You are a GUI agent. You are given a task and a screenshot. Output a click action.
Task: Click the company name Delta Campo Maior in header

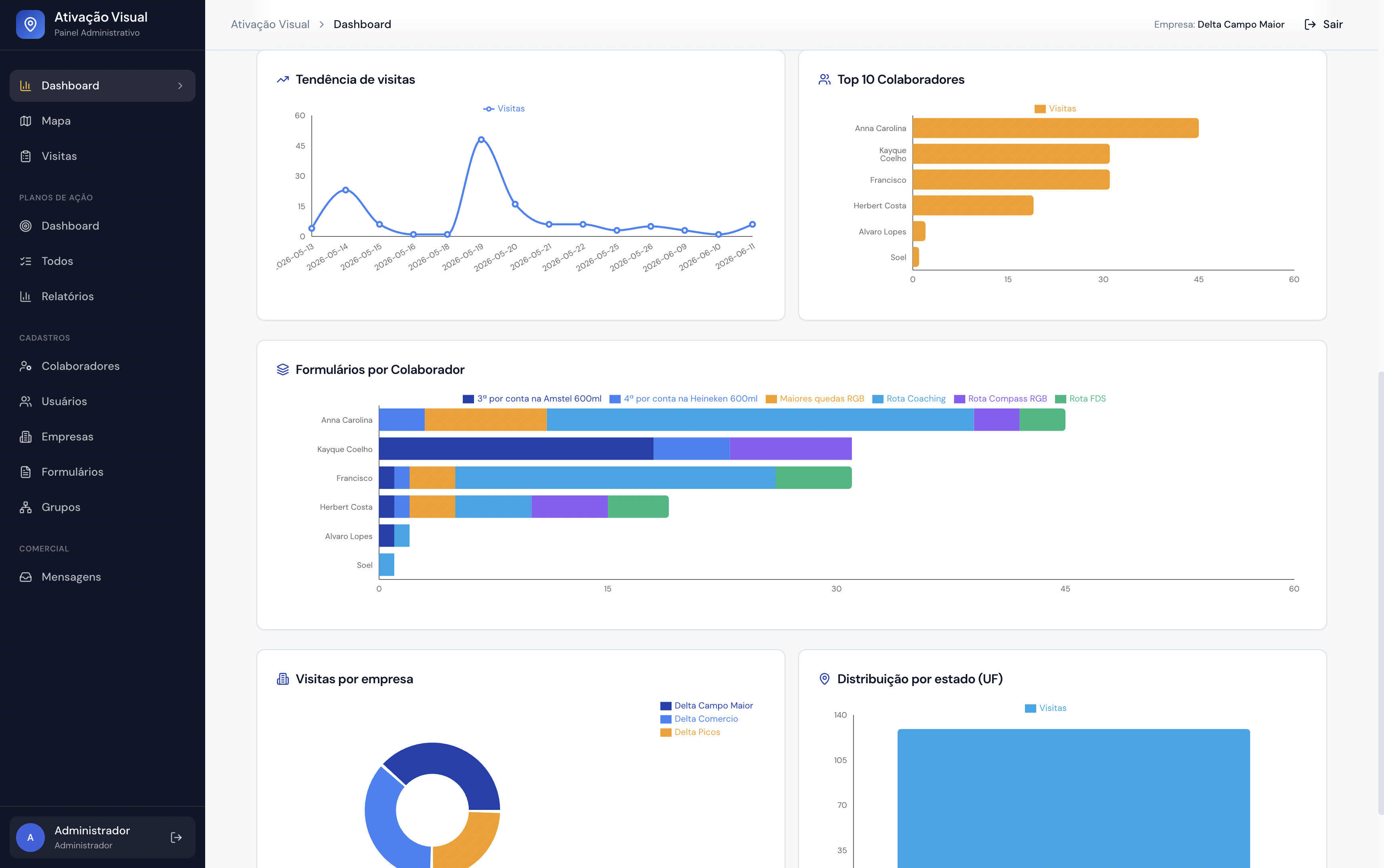point(1241,24)
